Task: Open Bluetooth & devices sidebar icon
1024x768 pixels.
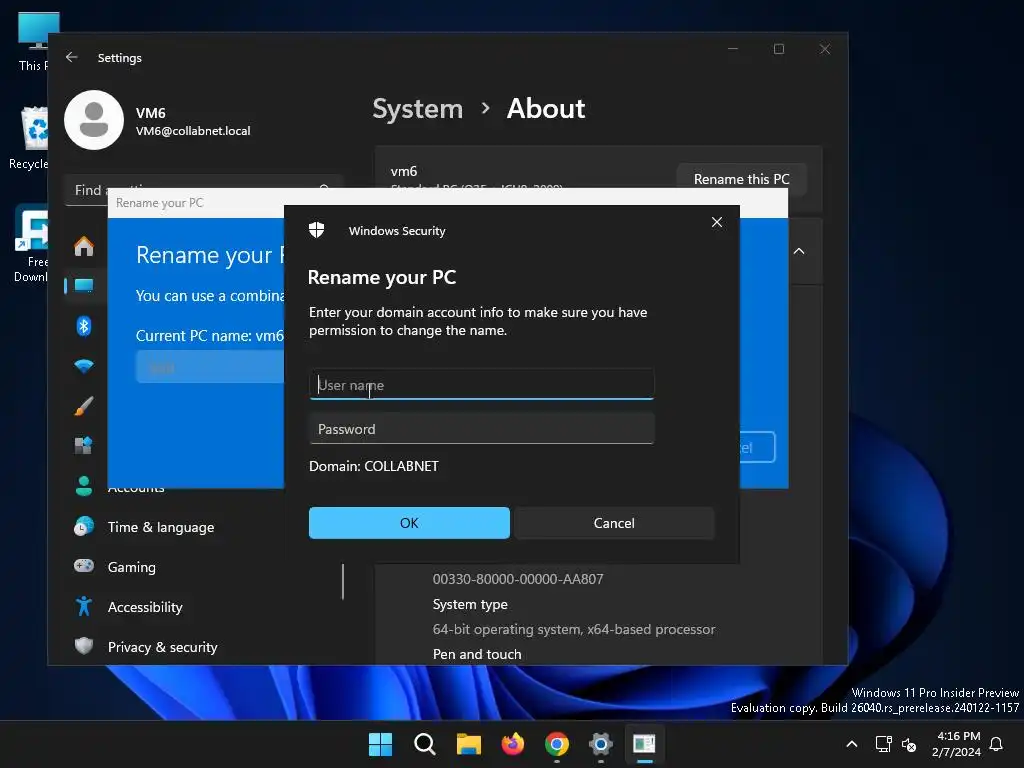Action: tap(84, 326)
